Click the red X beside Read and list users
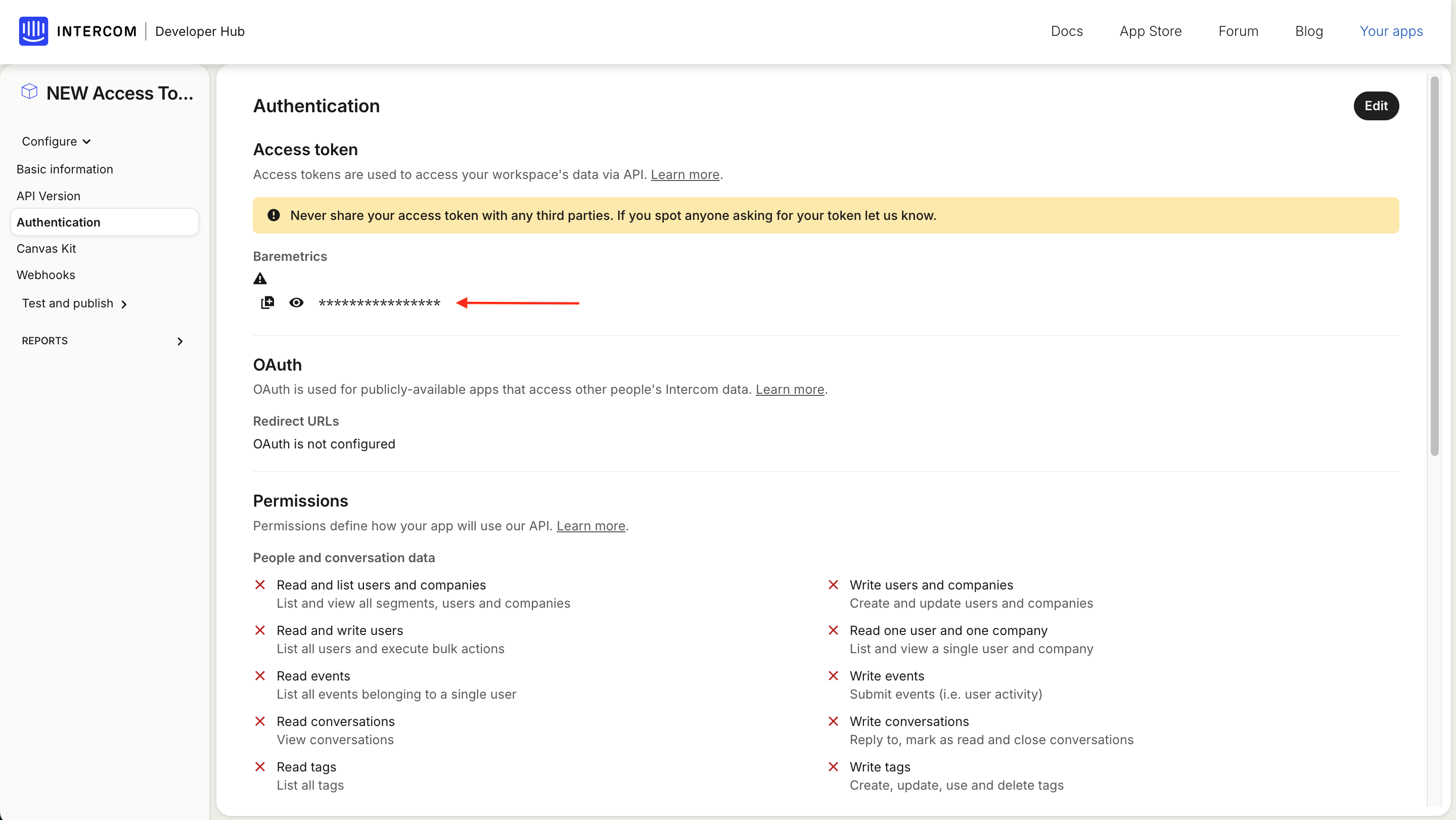The width and height of the screenshot is (1456, 820). pyautogui.click(x=260, y=585)
